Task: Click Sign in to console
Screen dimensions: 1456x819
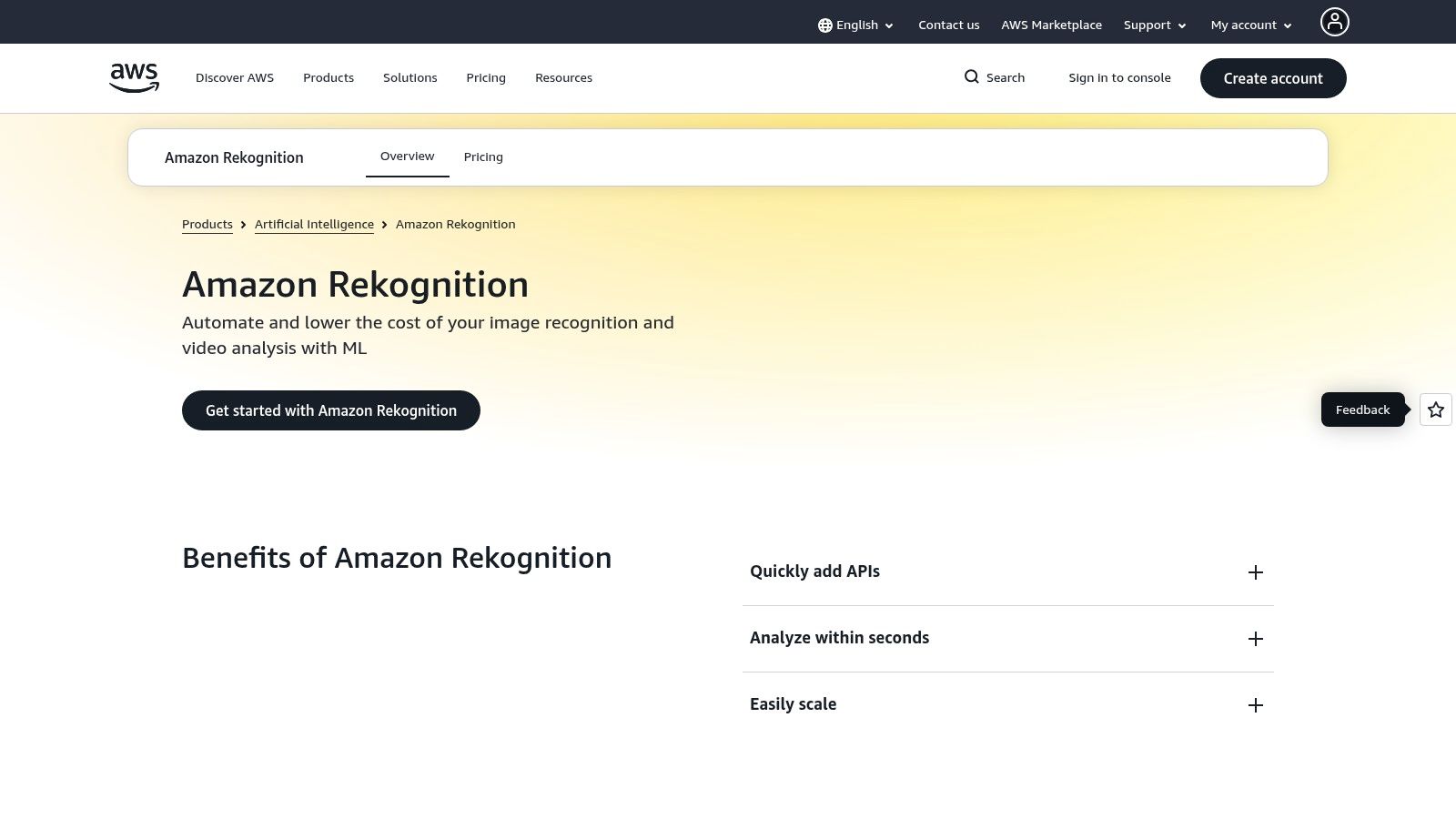Action: (1119, 78)
